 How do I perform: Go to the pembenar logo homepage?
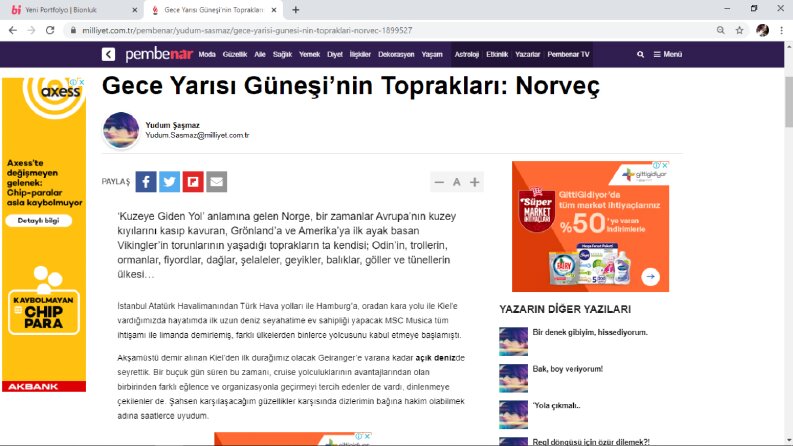pyautogui.click(x=159, y=54)
